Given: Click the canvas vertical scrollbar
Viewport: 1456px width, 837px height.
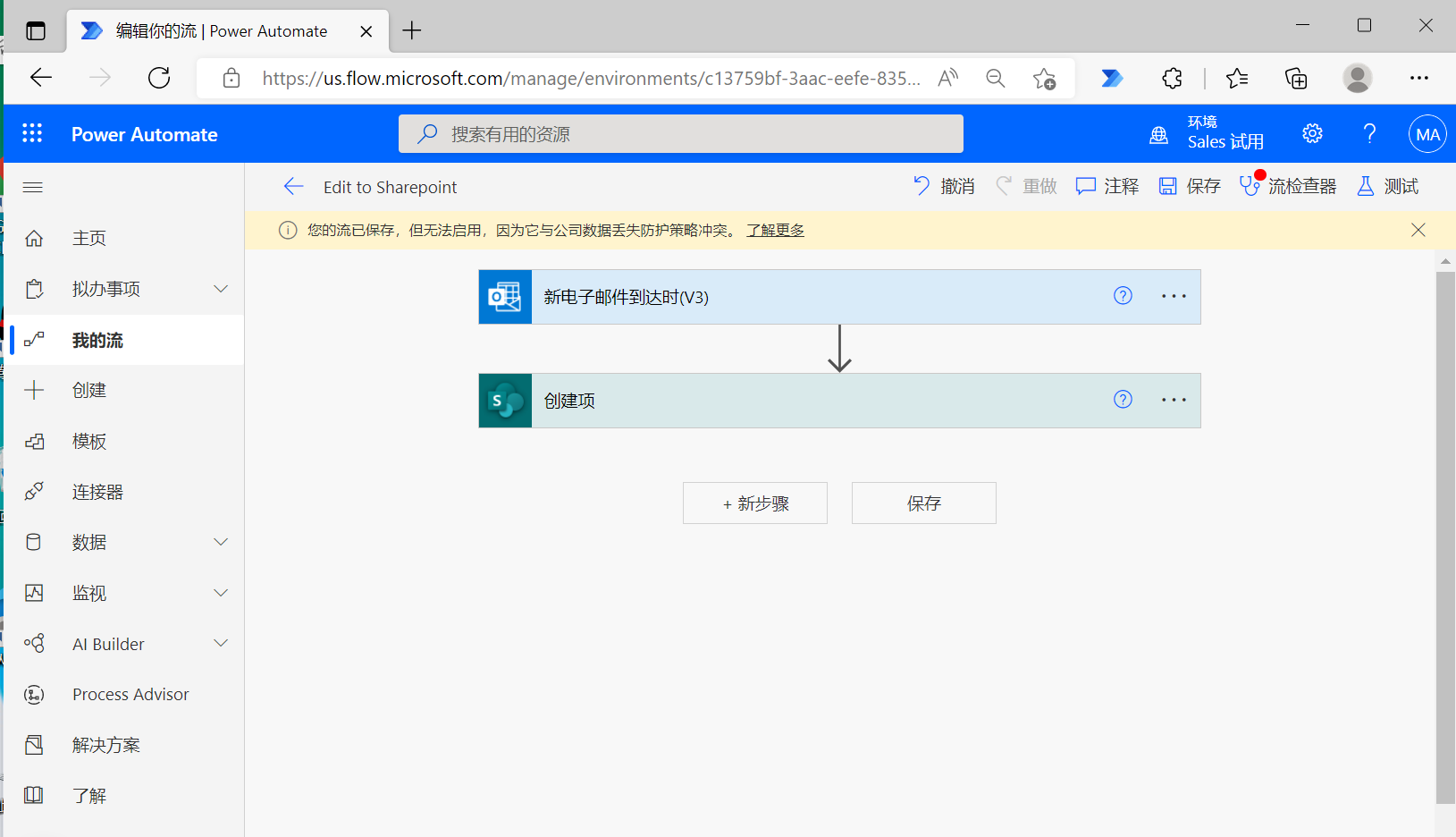Looking at the screenshot, I should tap(1445, 537).
